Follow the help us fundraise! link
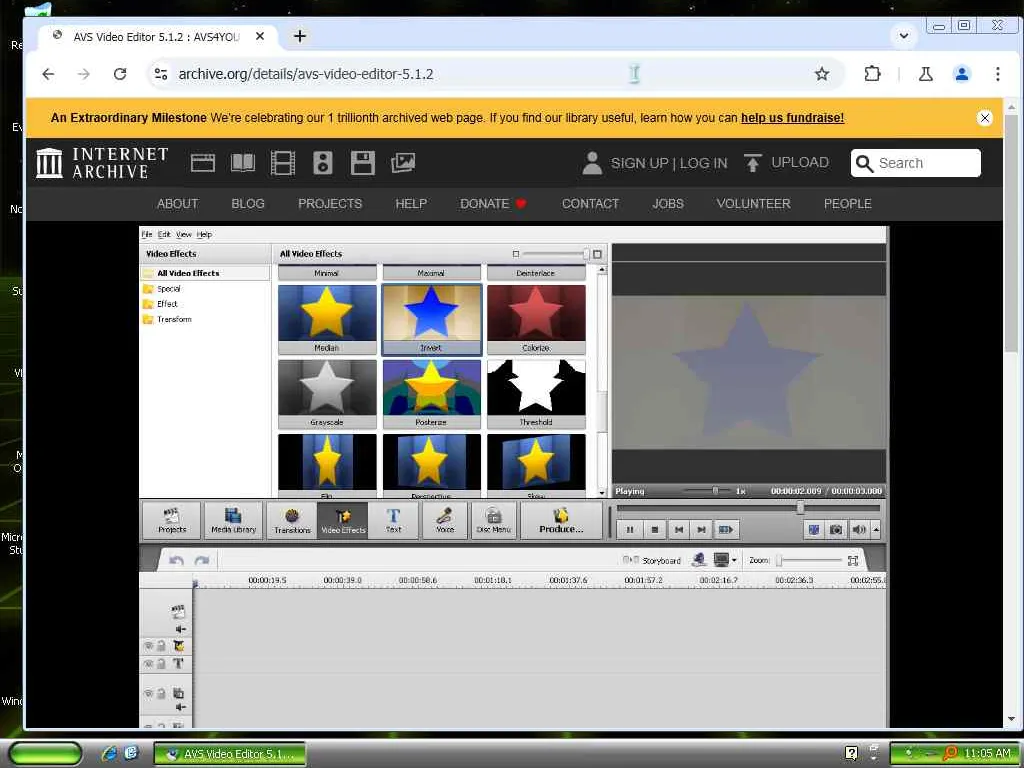The height and width of the screenshot is (768, 1024). [792, 118]
